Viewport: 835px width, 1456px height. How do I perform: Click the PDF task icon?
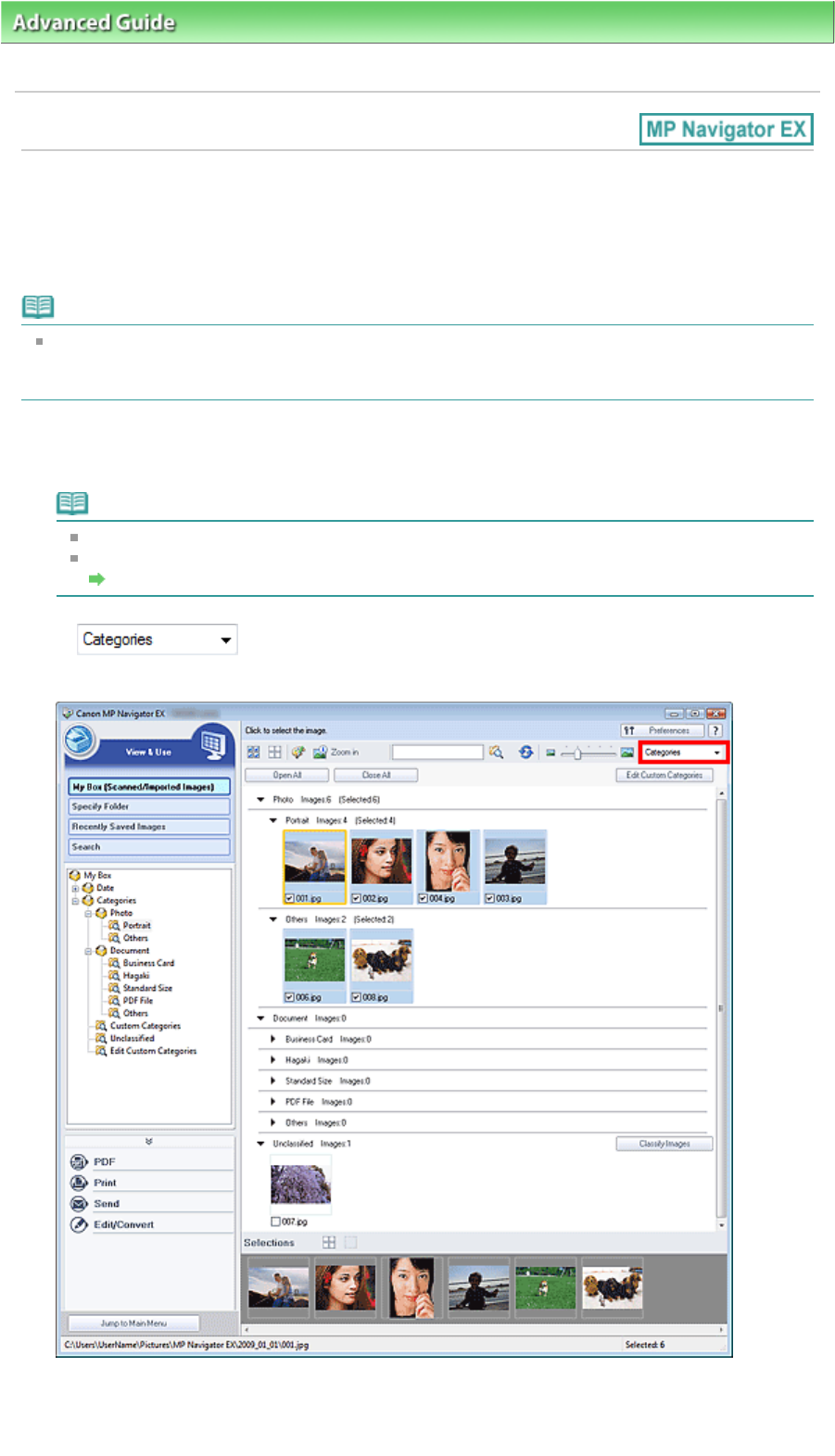[79, 1162]
